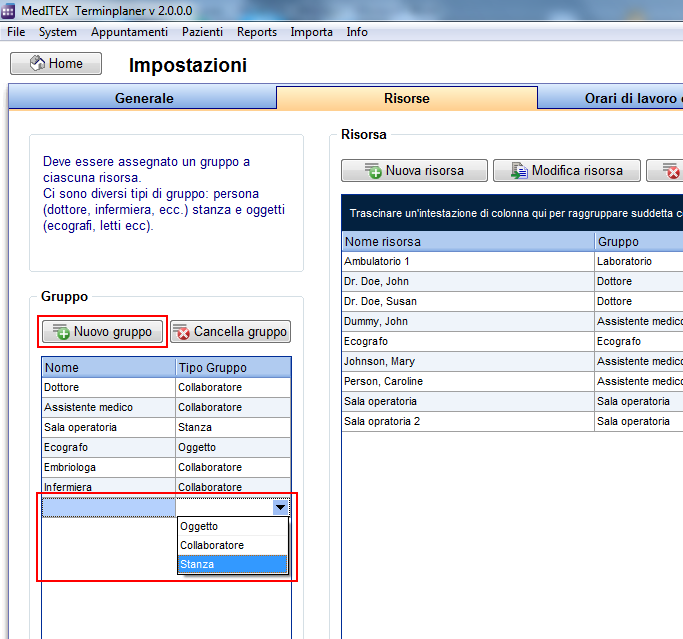
Task: Open the Importa menu
Action: coord(311,32)
